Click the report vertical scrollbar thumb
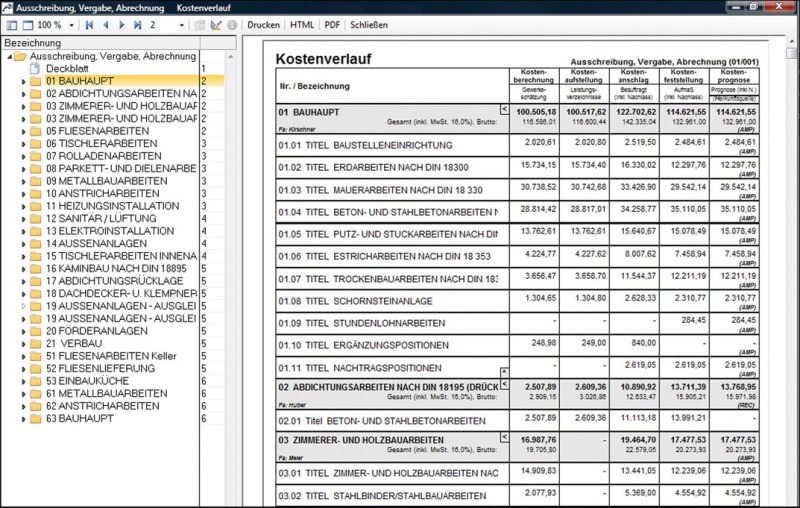The width and height of the screenshot is (800, 508). [791, 54]
